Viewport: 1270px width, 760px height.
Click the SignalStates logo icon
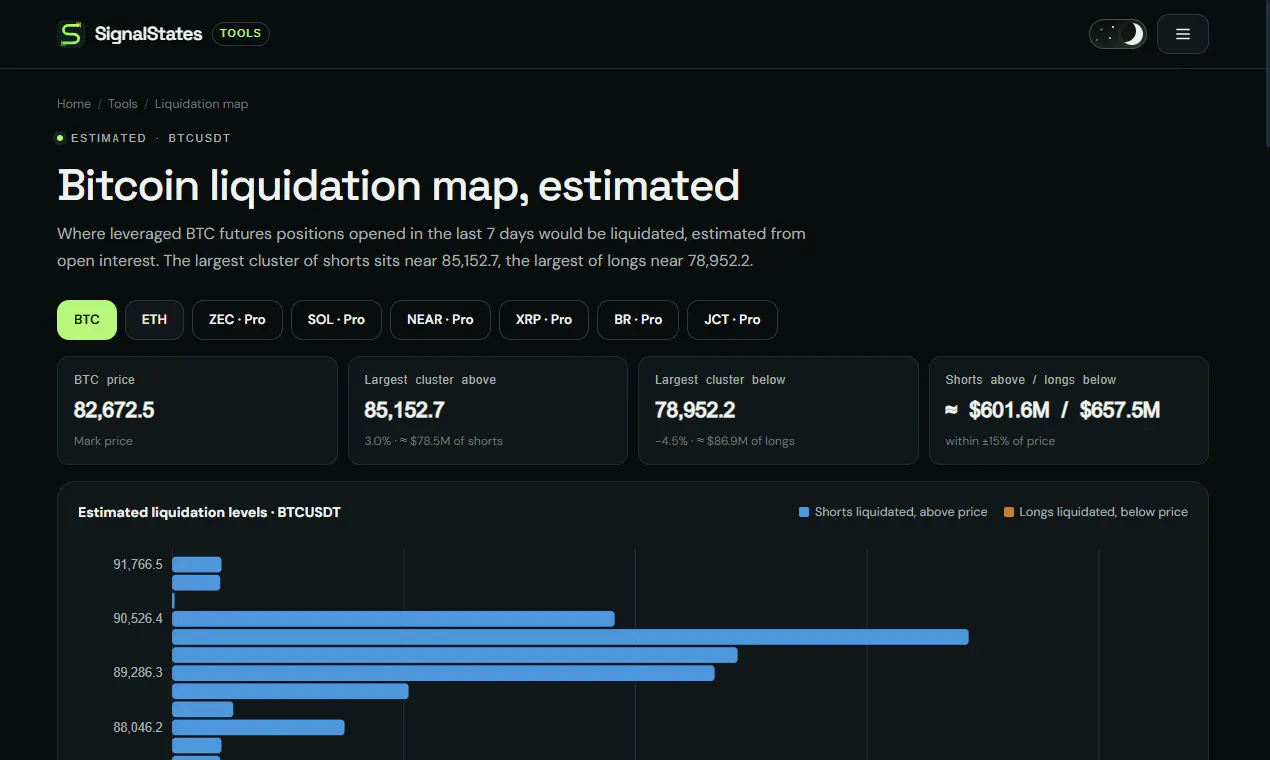click(x=71, y=34)
